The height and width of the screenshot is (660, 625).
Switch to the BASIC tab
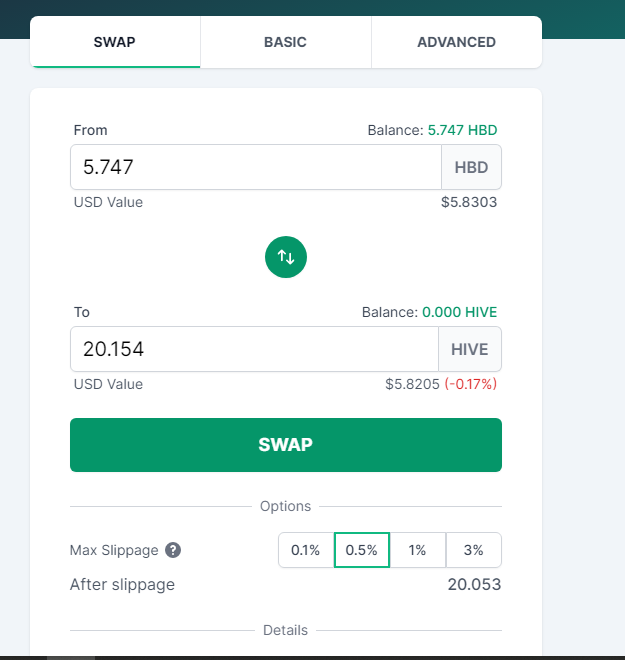pyautogui.click(x=285, y=42)
